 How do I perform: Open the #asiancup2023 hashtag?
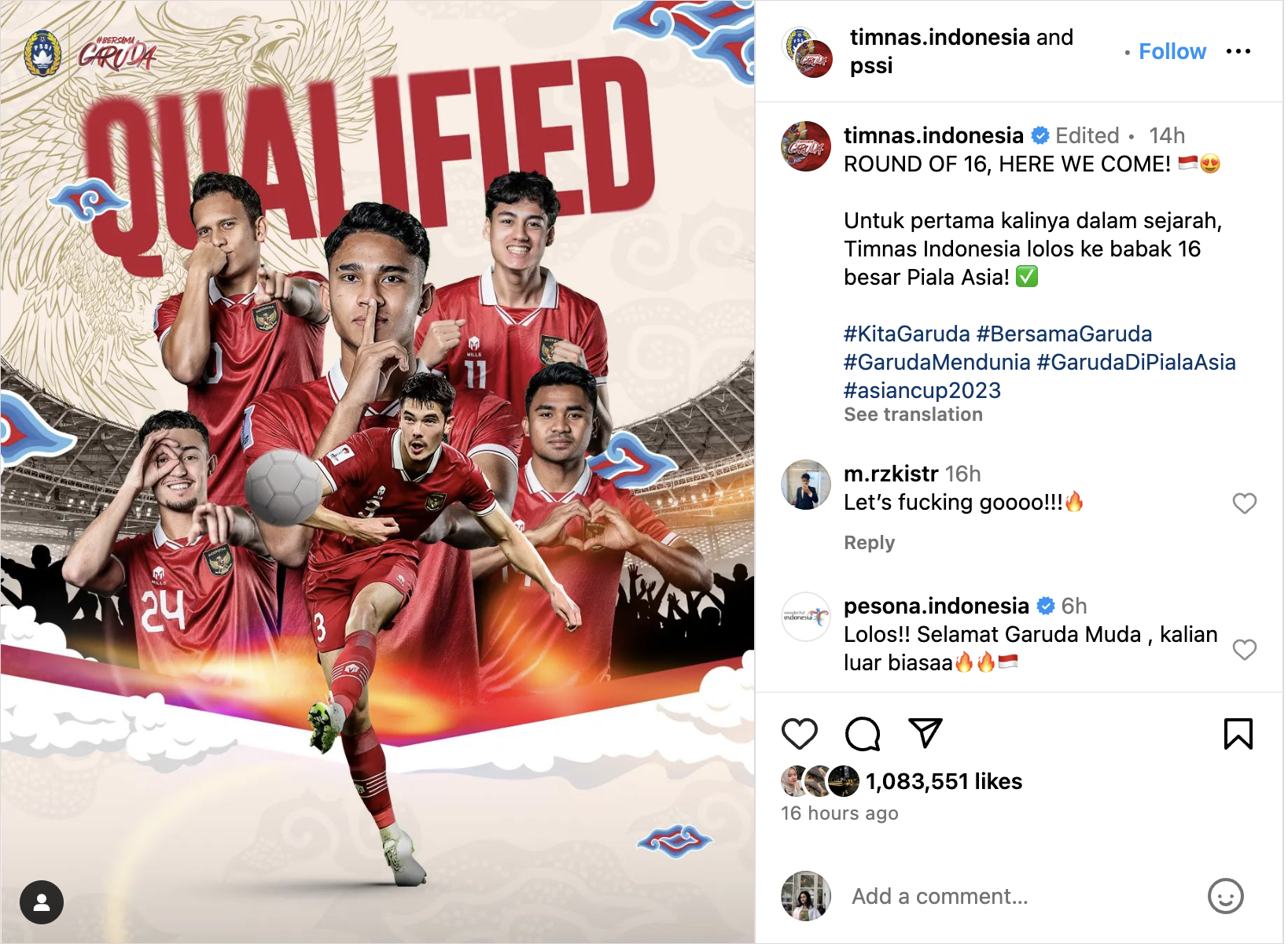pos(922,390)
